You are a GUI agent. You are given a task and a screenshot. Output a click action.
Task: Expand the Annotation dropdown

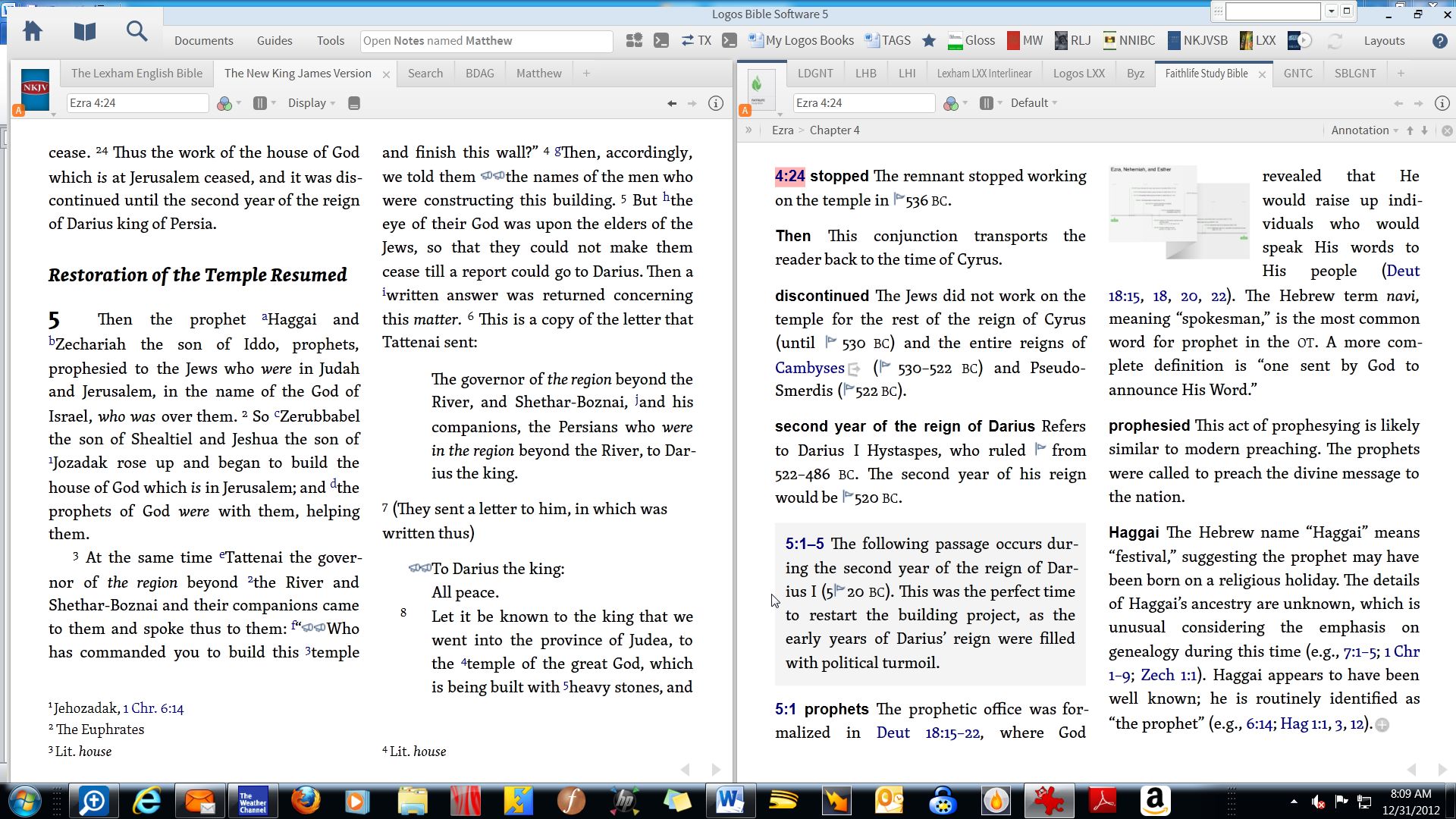pyautogui.click(x=1364, y=130)
